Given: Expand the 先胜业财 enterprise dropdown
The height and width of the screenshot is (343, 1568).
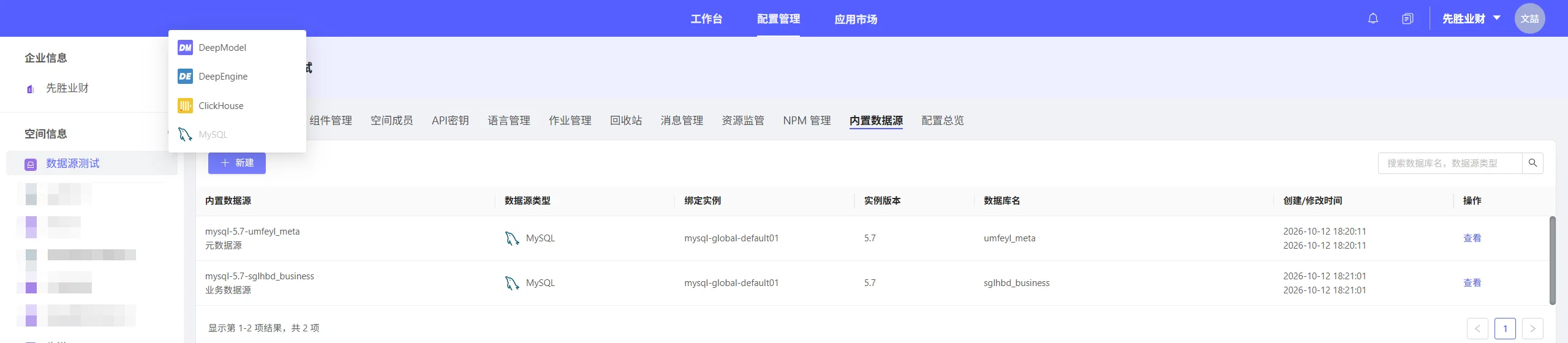Looking at the screenshot, I should point(1471,18).
